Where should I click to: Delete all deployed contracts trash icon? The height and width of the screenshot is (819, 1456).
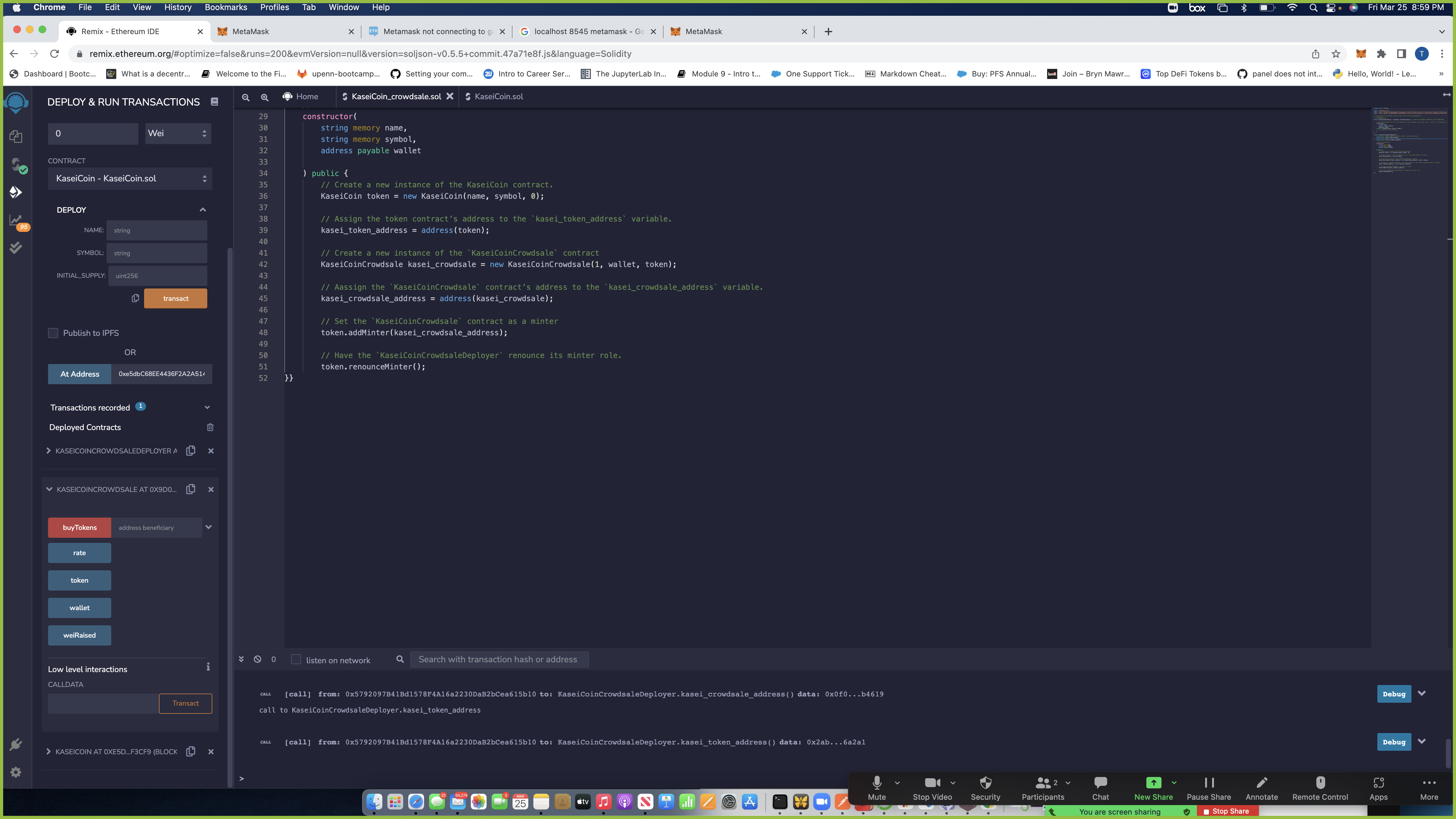[x=210, y=427]
